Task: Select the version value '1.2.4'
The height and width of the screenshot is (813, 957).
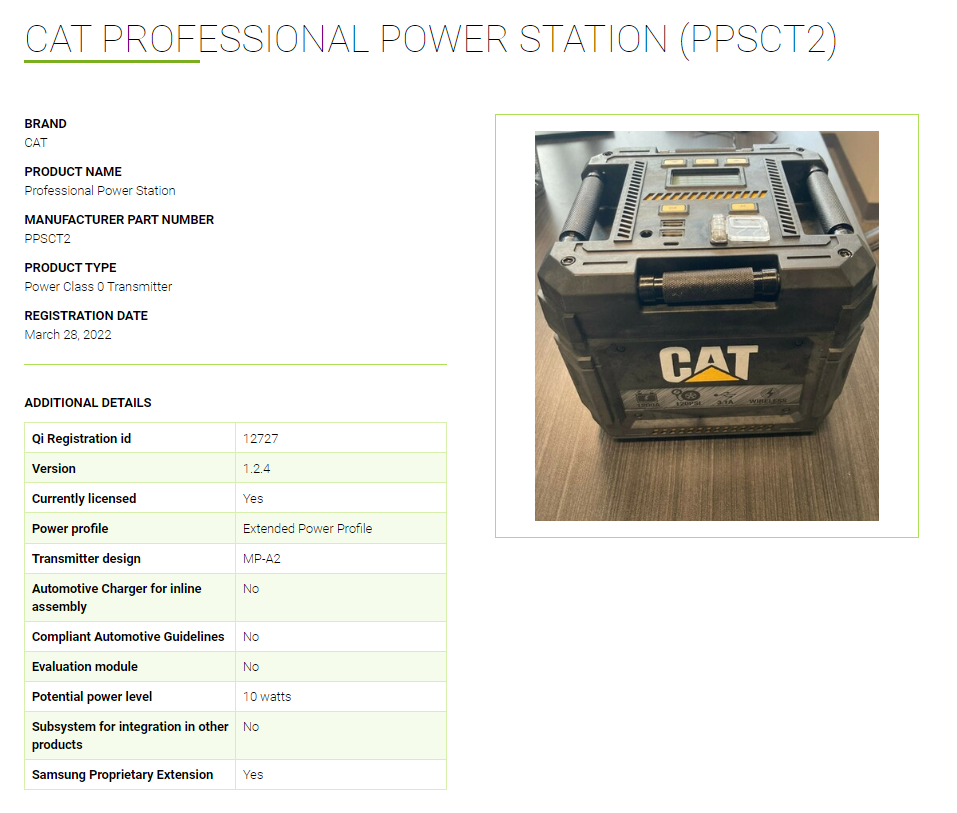Action: [x=256, y=469]
